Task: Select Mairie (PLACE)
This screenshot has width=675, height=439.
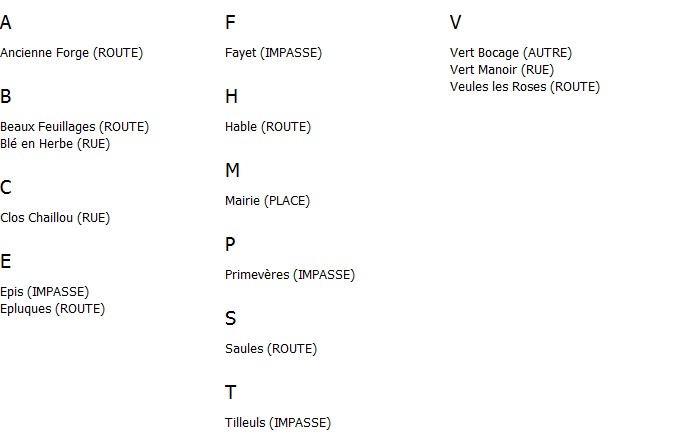Action: click(267, 201)
